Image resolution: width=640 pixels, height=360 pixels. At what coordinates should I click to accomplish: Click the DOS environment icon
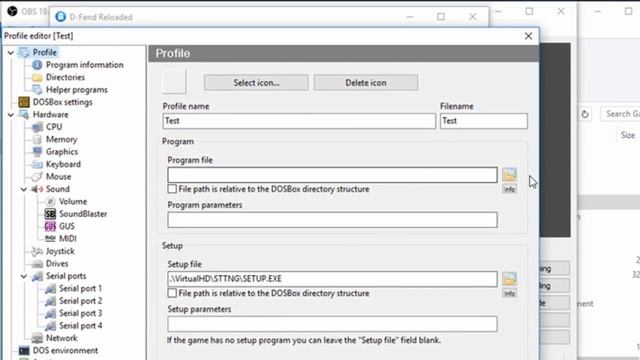(x=24, y=350)
